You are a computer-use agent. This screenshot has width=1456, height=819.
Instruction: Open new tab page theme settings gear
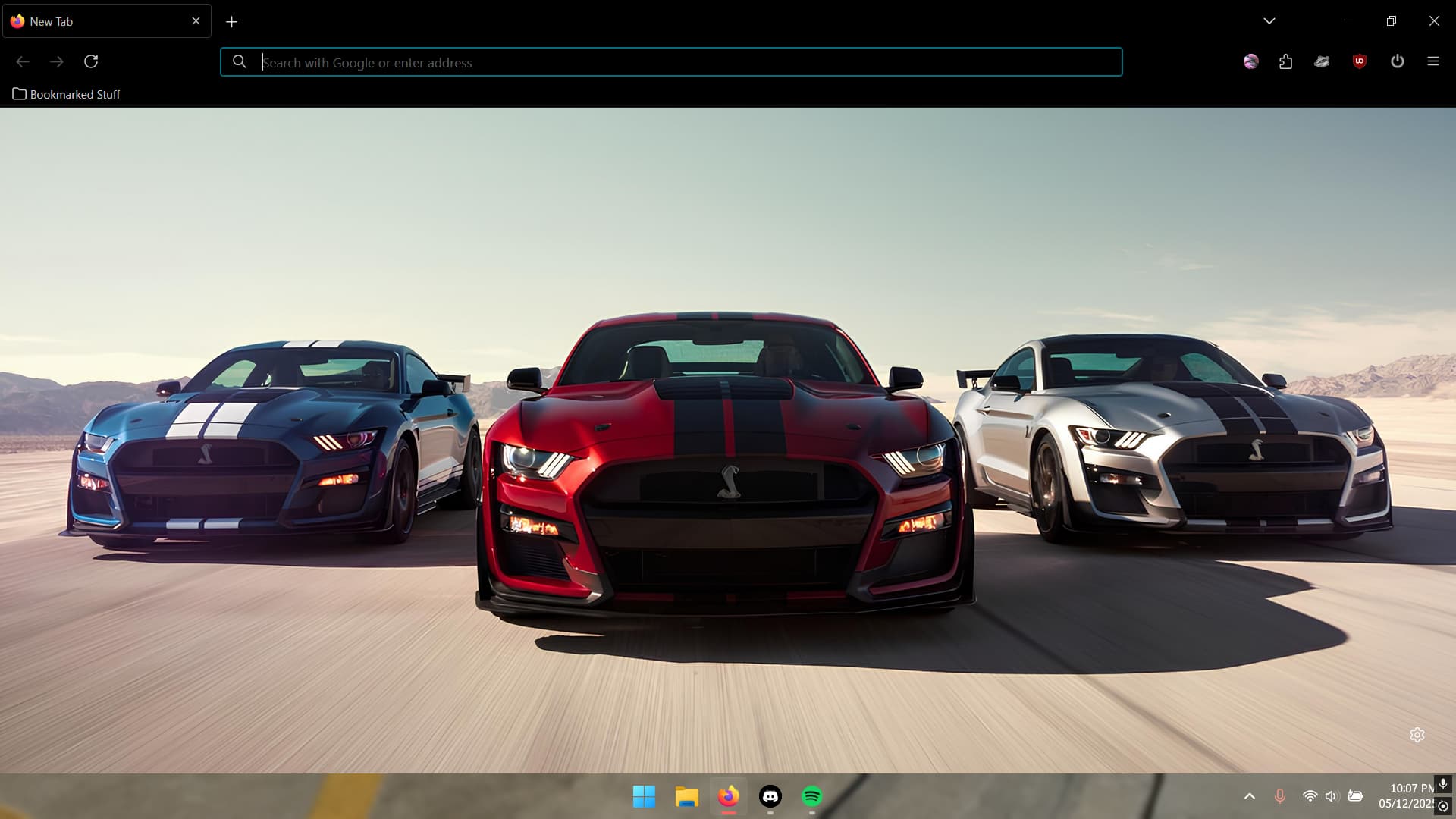[1419, 735]
